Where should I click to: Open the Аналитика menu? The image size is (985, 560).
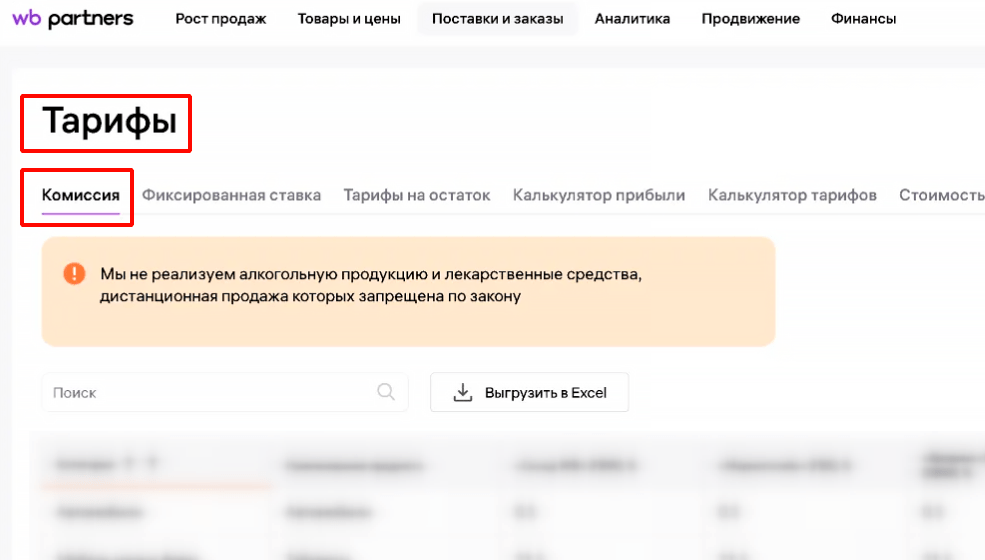click(x=632, y=19)
